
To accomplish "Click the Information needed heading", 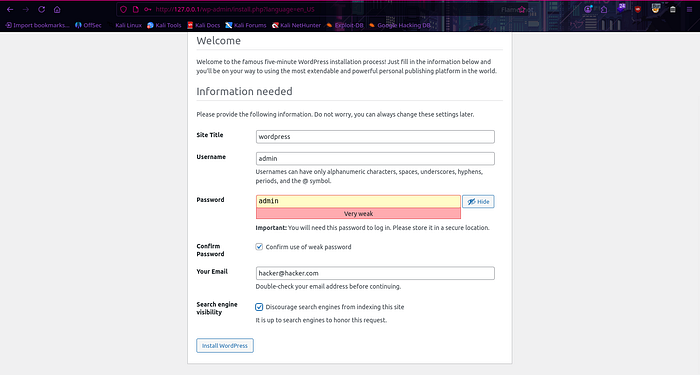I will 244,92.
